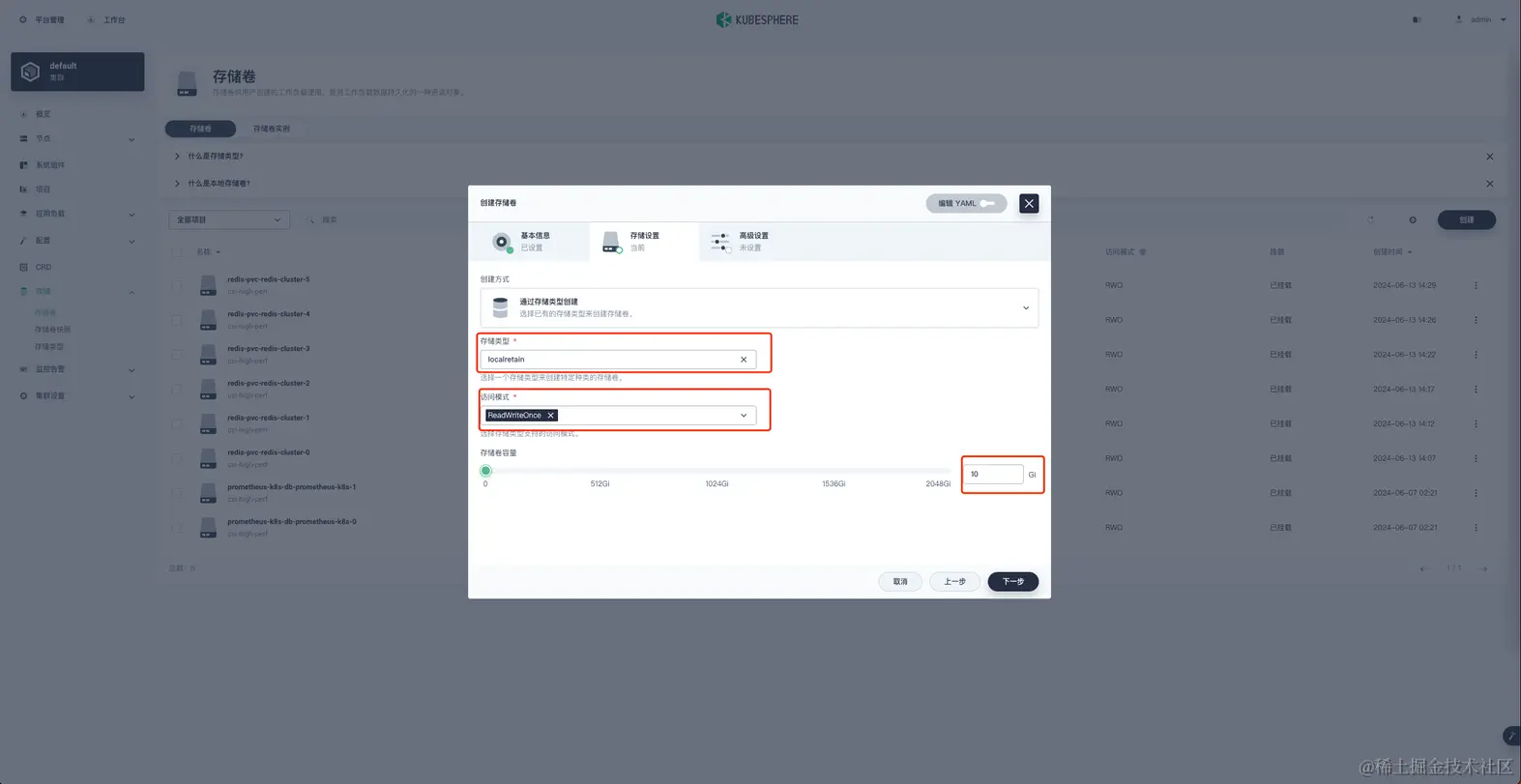Image resolution: width=1521 pixels, height=784 pixels.
Task: Open the prometheus-k8s-db-prometheus-k8s-1 volume link
Action: (292, 487)
